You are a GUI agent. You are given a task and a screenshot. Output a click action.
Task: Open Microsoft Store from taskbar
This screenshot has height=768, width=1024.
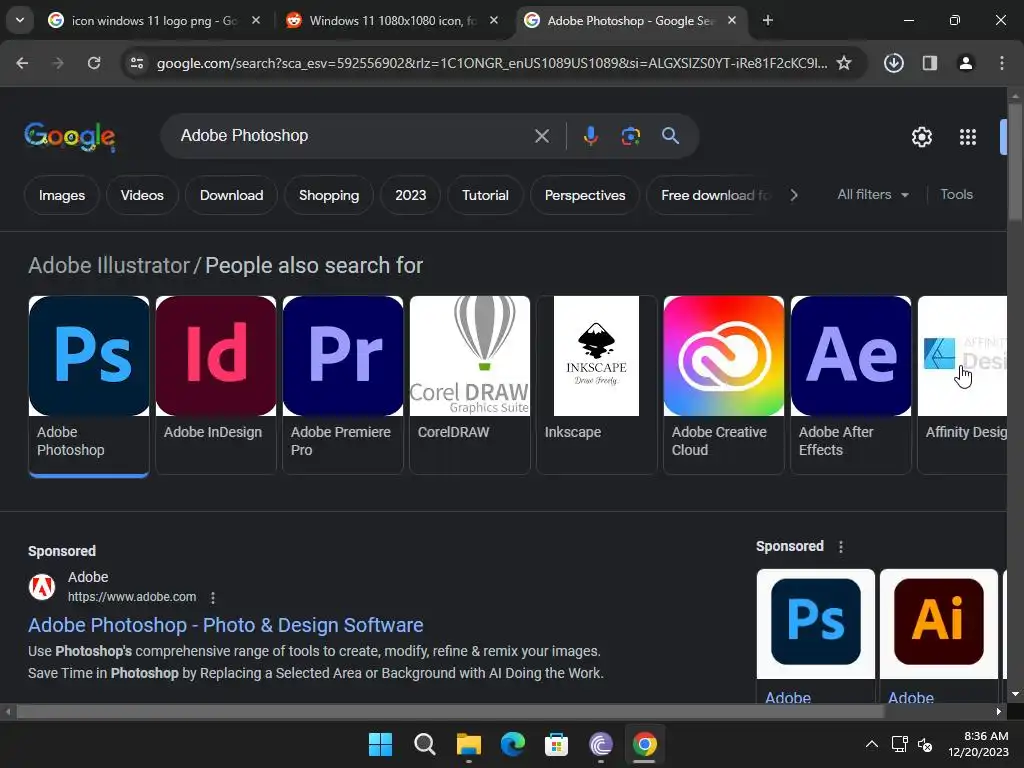tap(556, 744)
